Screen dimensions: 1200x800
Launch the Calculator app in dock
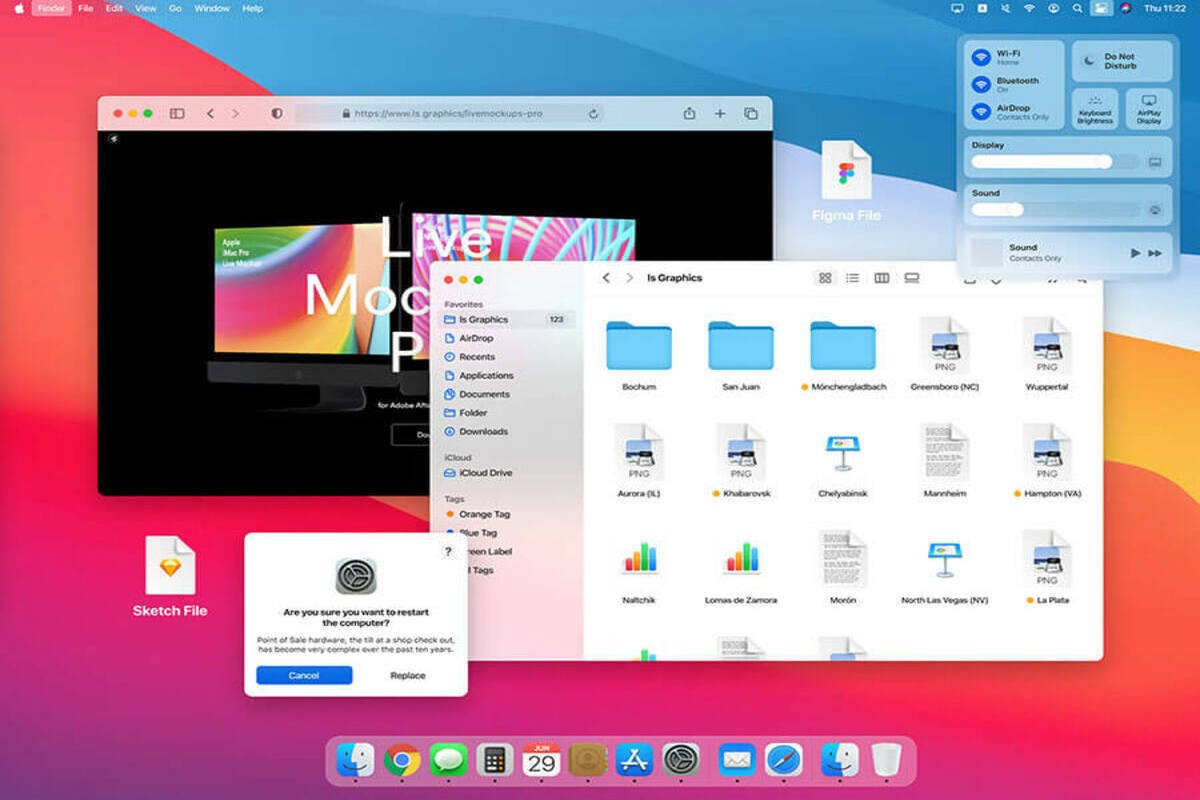click(494, 761)
